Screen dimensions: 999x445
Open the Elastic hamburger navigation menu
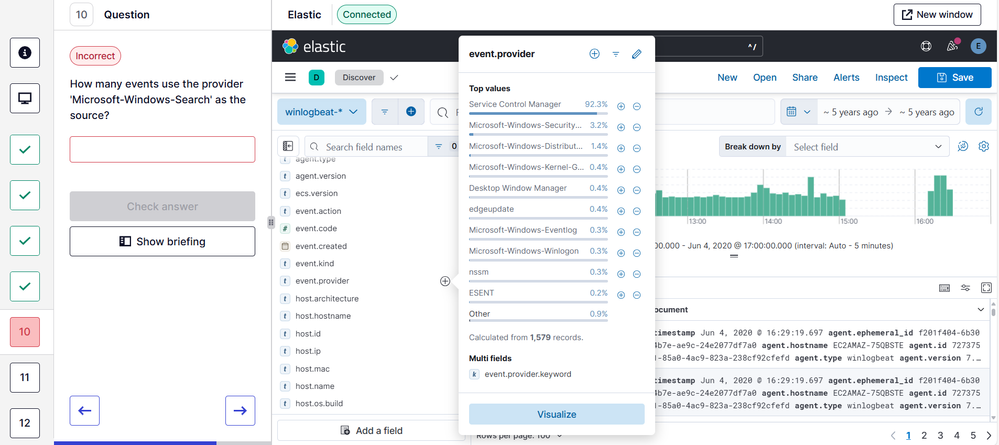point(290,77)
